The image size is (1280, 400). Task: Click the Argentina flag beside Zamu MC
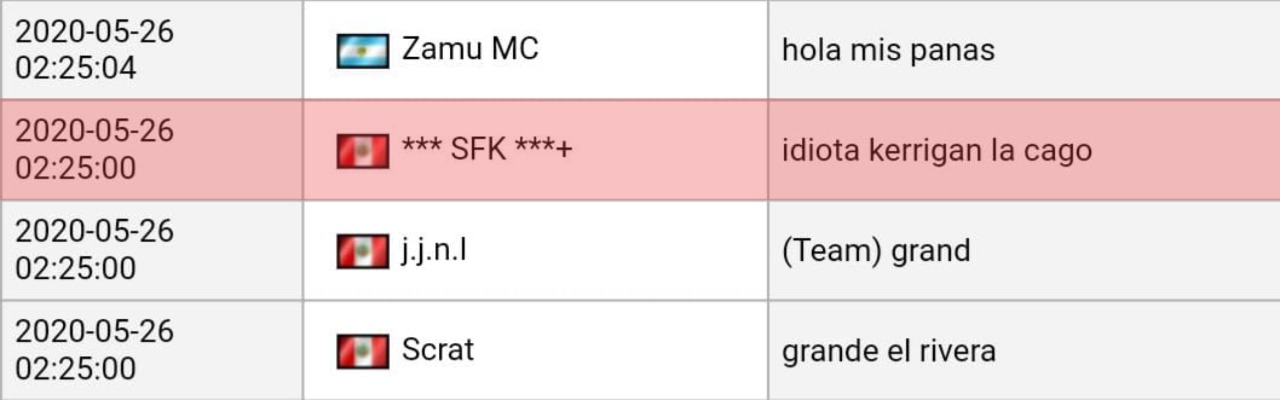click(x=362, y=50)
